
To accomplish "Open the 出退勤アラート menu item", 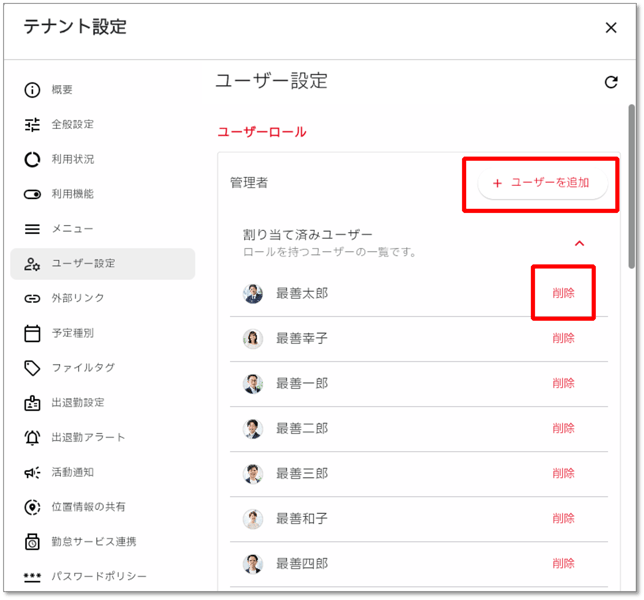I will [103, 437].
